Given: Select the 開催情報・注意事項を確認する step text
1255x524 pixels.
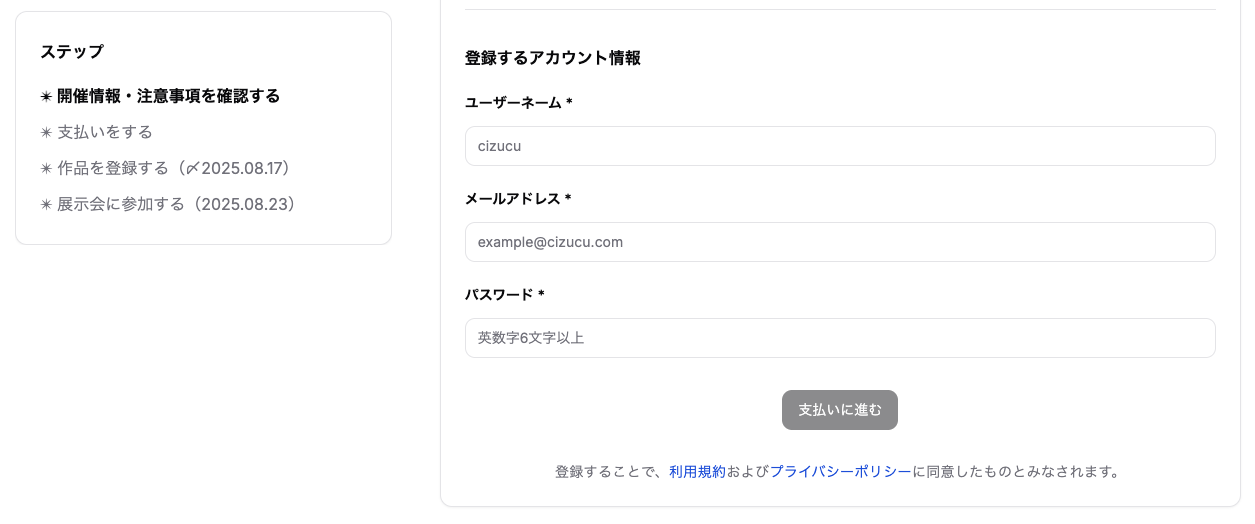Looking at the screenshot, I should tap(168, 97).
